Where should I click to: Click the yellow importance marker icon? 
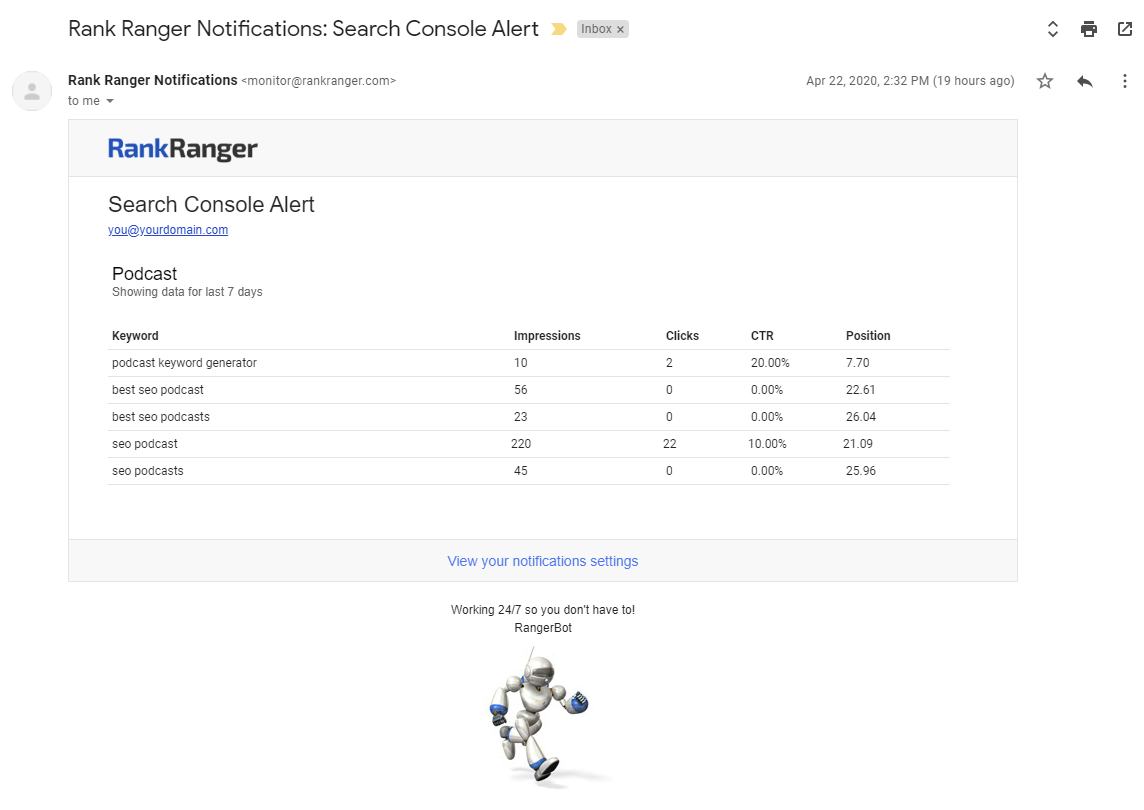click(559, 29)
